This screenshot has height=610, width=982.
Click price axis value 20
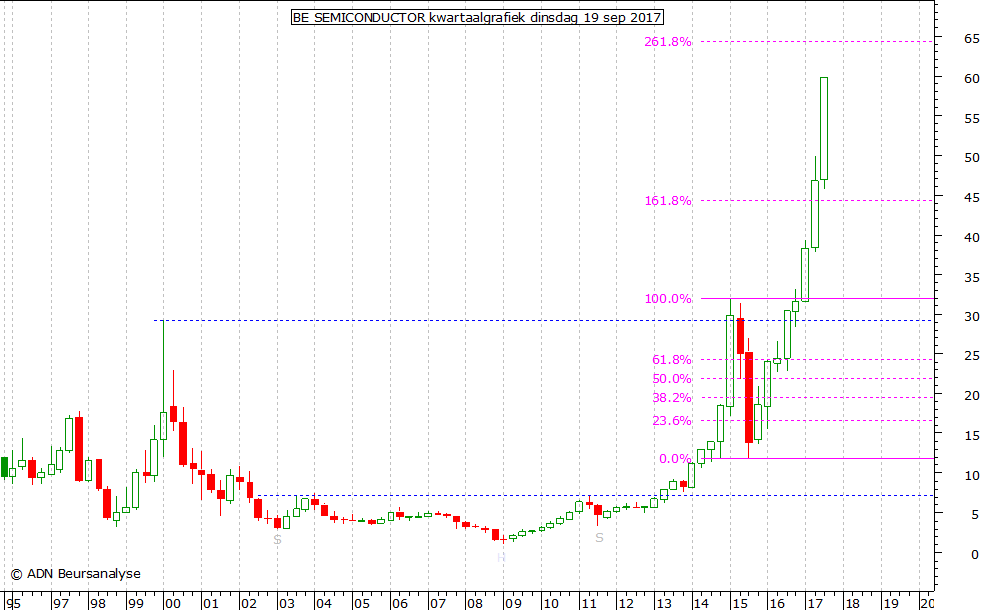pyautogui.click(x=971, y=396)
